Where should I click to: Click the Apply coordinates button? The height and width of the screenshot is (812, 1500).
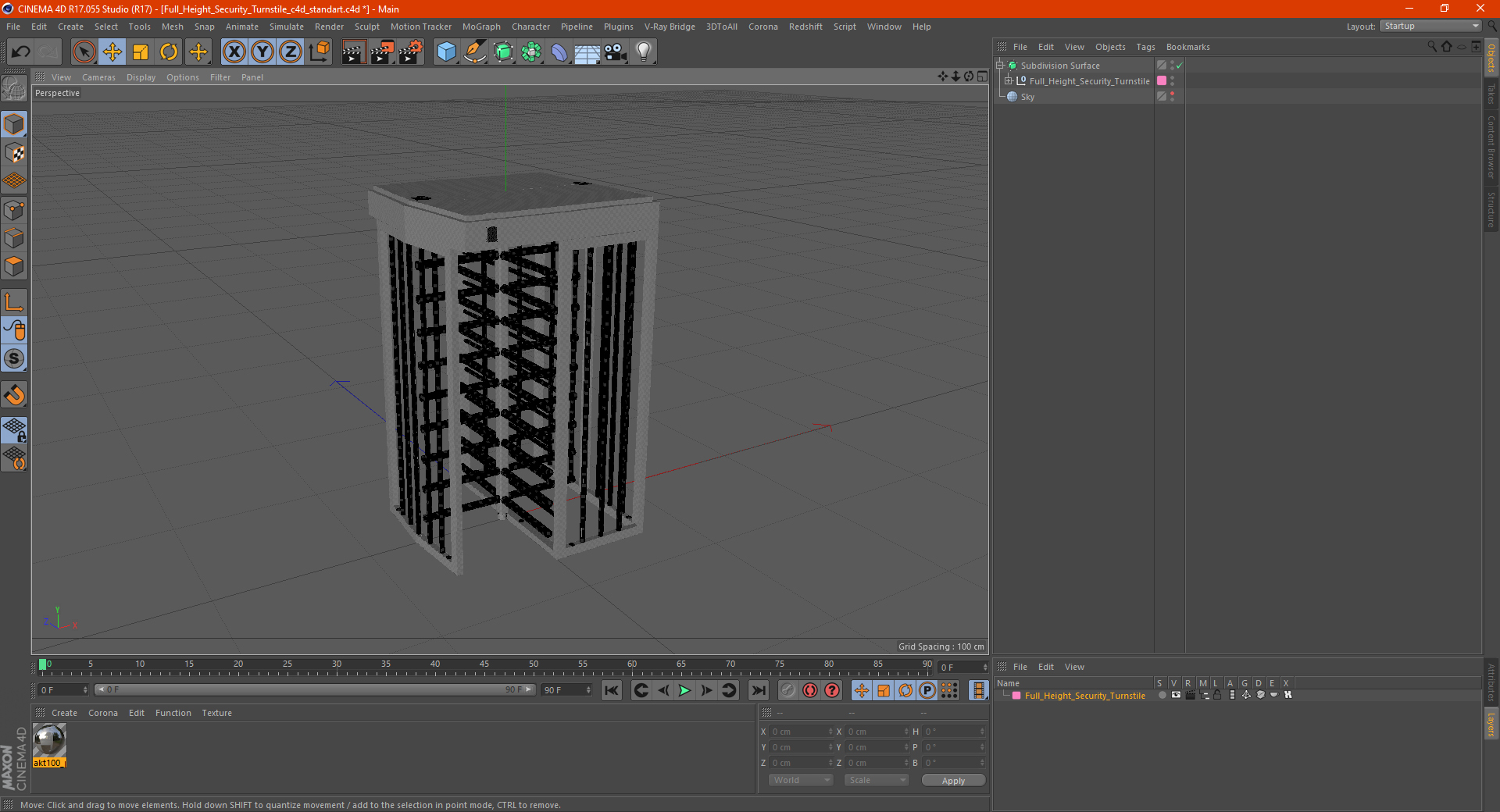(953, 781)
